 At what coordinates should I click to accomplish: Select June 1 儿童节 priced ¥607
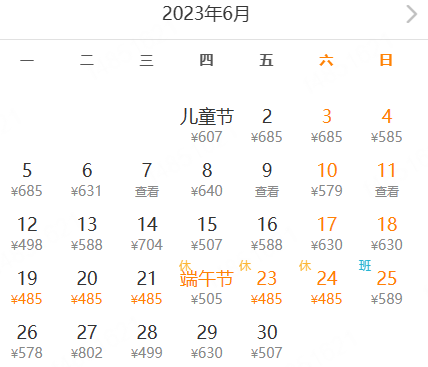[x=207, y=126]
